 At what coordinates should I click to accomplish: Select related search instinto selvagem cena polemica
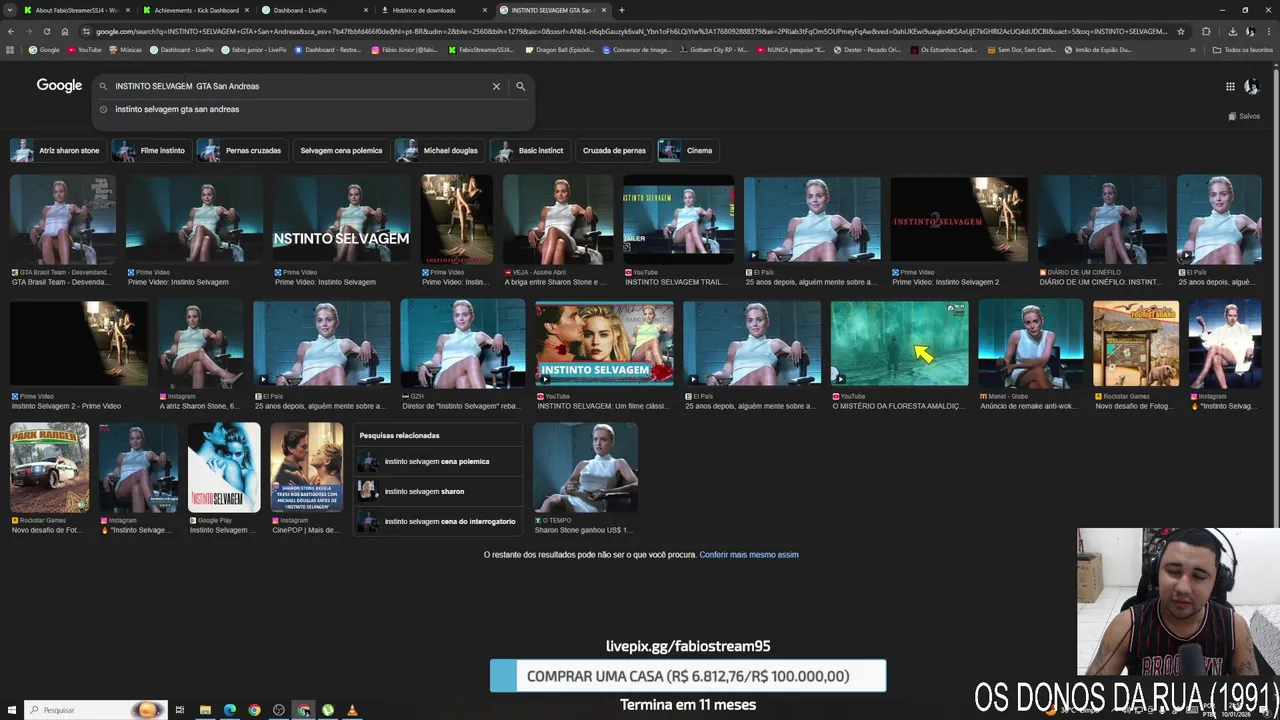pos(438,461)
